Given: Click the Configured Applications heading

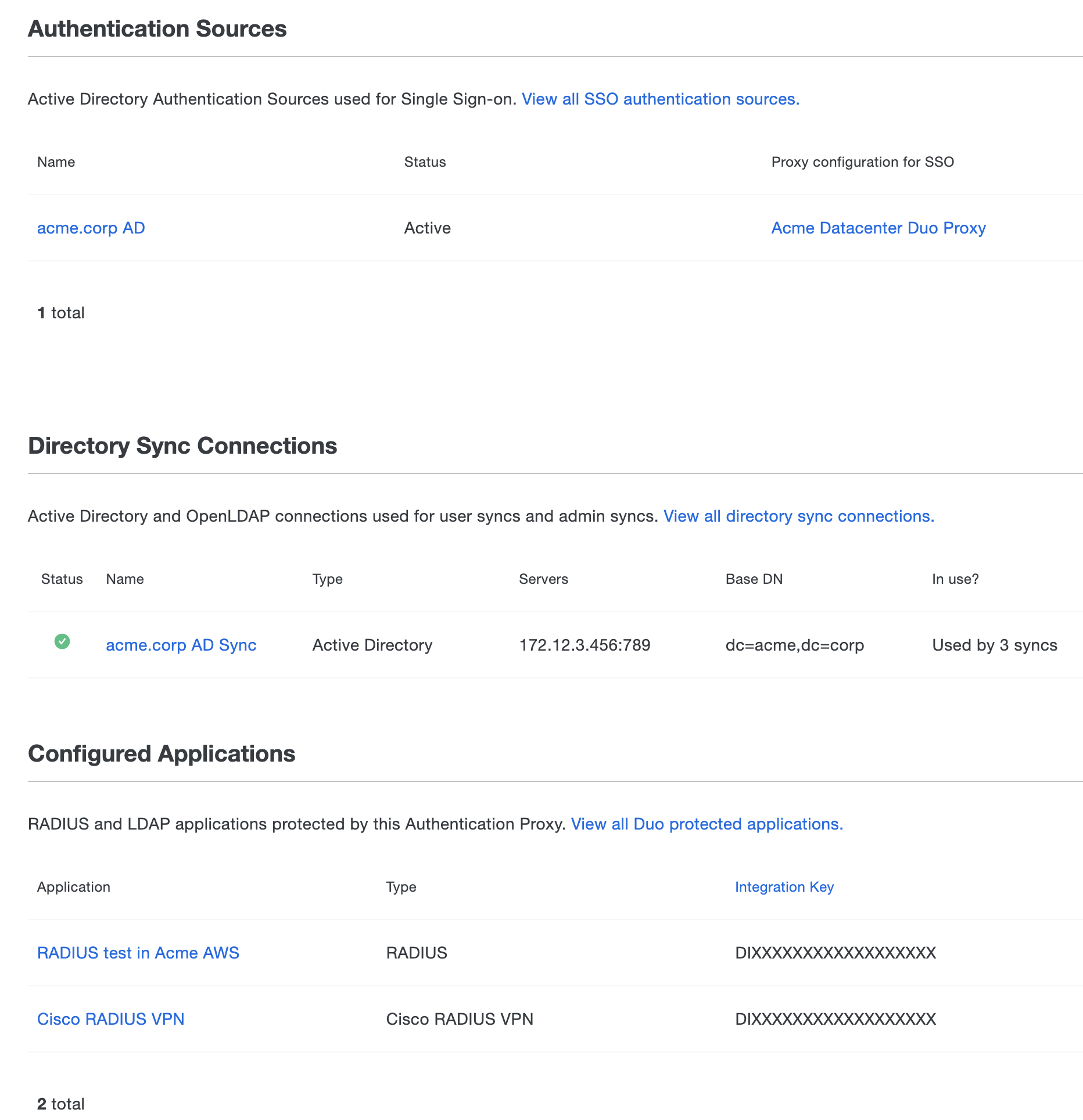Looking at the screenshot, I should (161, 753).
